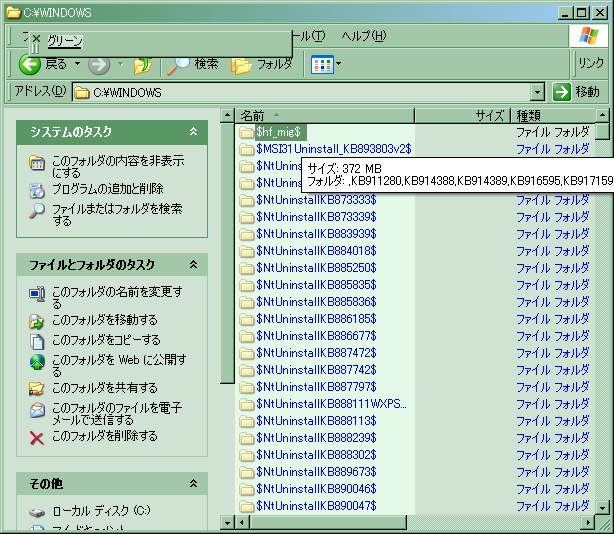Sort by 名前 column header
The height and width of the screenshot is (534, 614).
(325, 116)
